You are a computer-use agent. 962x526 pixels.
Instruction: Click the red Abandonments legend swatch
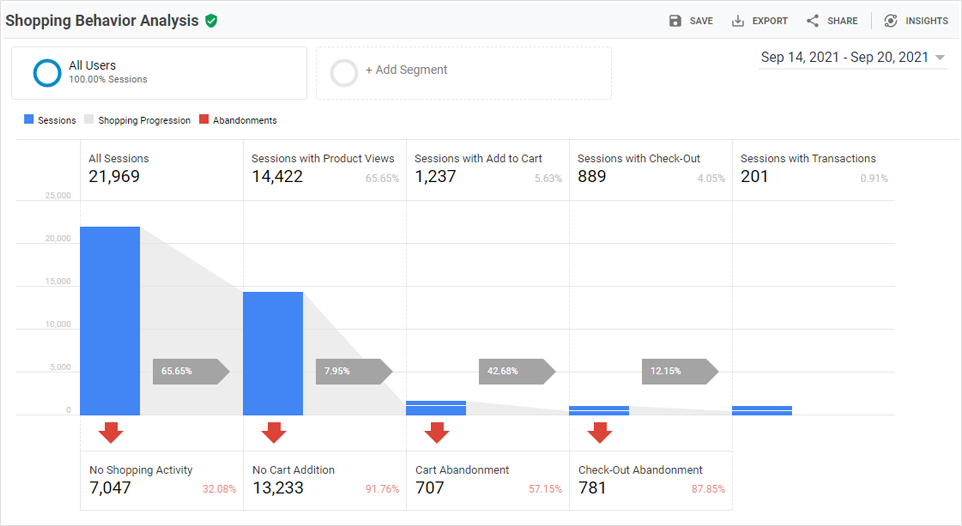204,120
